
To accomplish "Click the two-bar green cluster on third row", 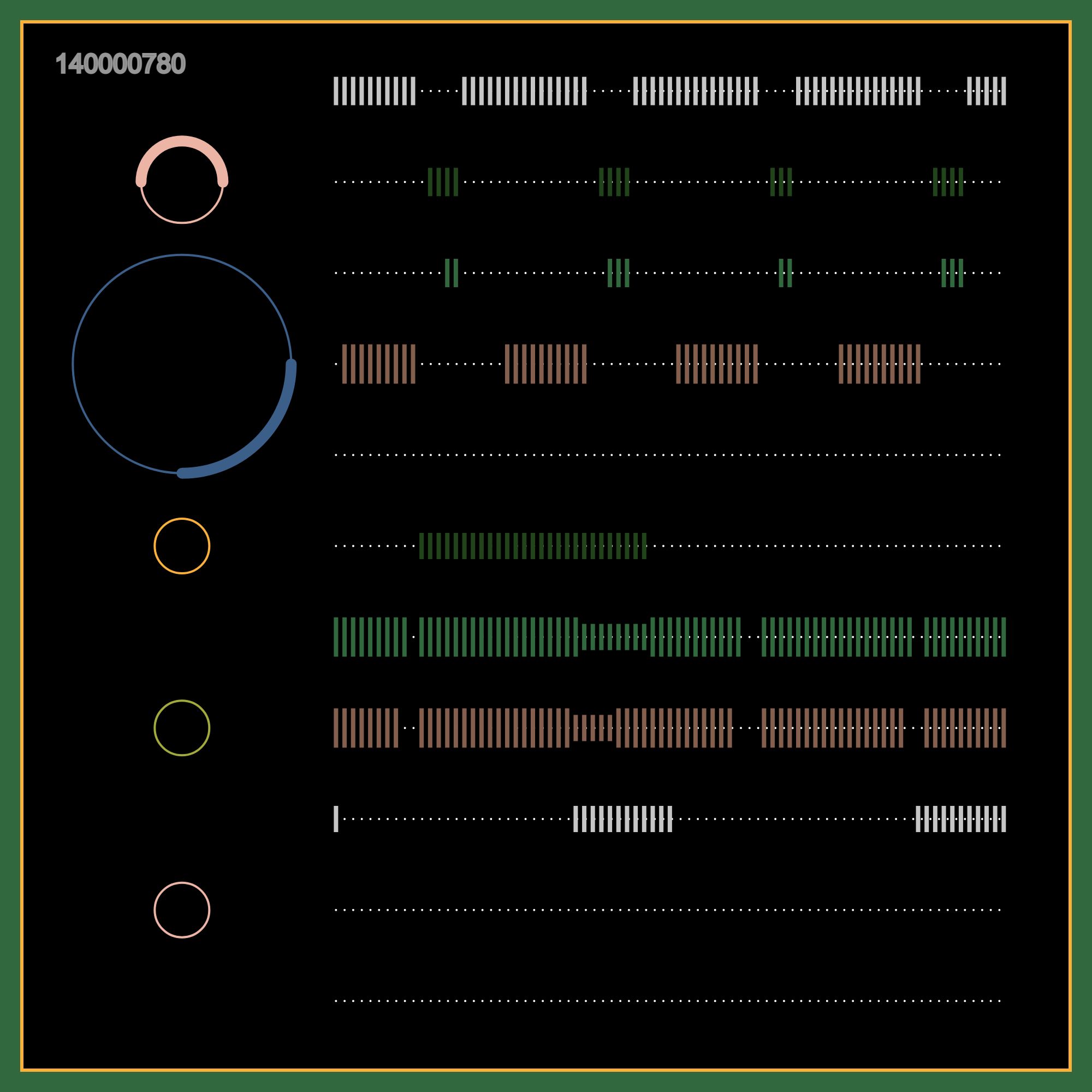I will coord(451,273).
